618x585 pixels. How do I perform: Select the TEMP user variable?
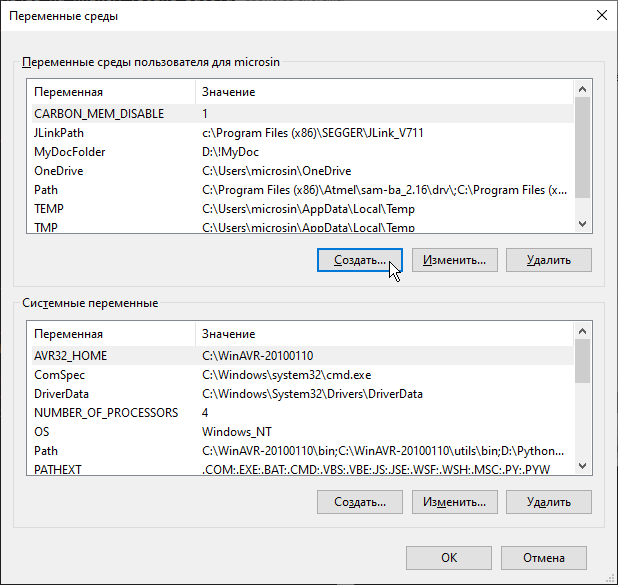(x=302, y=209)
